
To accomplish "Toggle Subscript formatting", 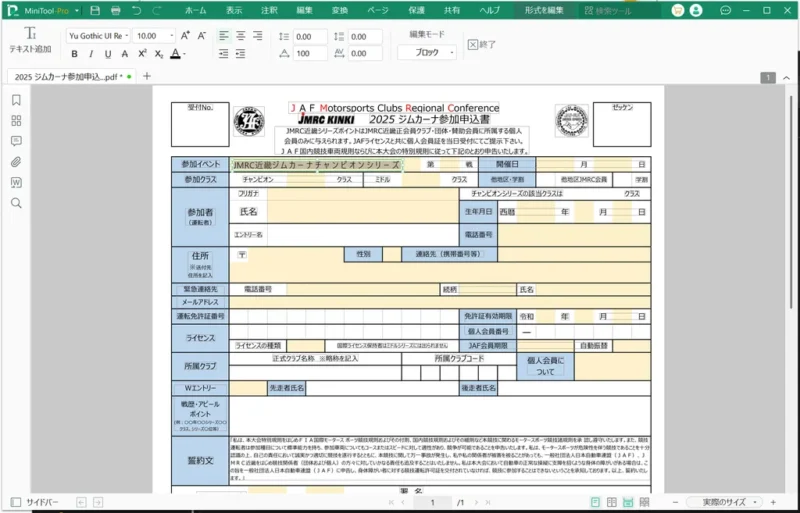I will (159, 54).
